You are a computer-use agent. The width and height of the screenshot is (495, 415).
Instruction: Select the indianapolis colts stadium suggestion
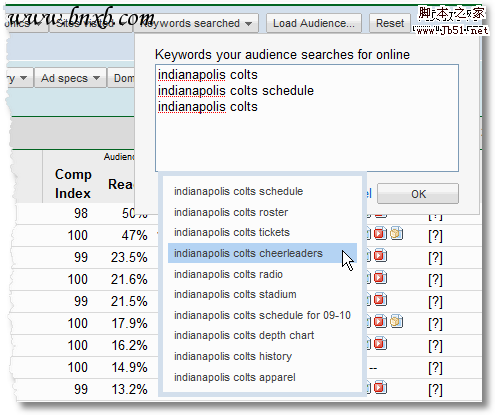tap(262, 294)
